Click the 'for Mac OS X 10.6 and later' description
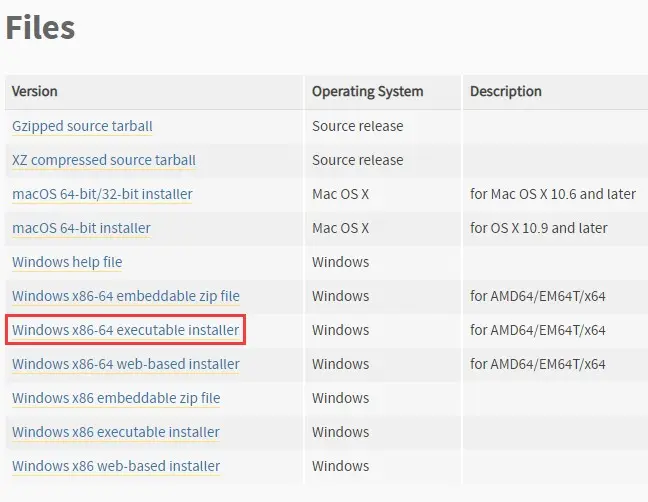 pos(553,194)
